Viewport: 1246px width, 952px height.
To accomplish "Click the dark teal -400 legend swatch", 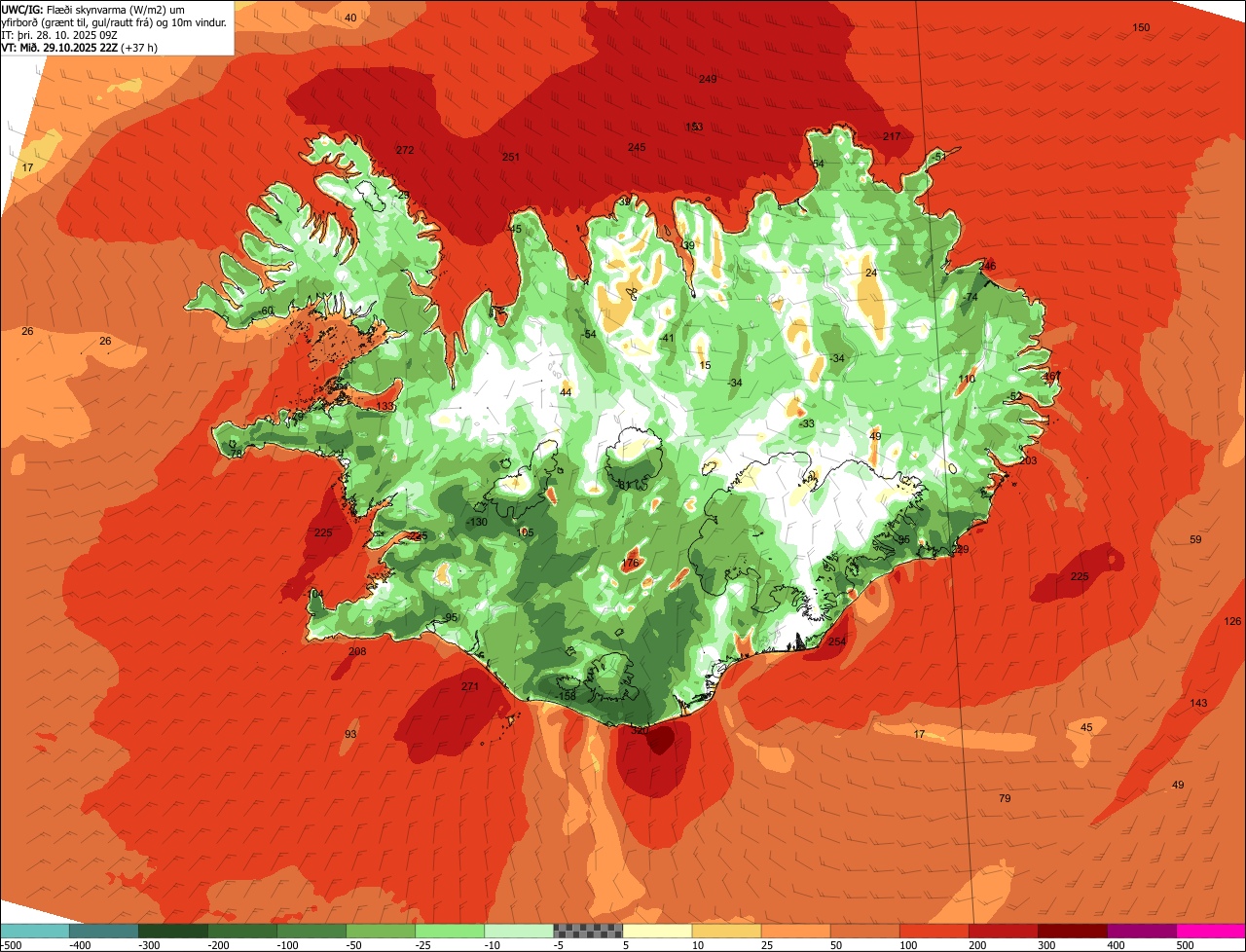I will [103, 931].
